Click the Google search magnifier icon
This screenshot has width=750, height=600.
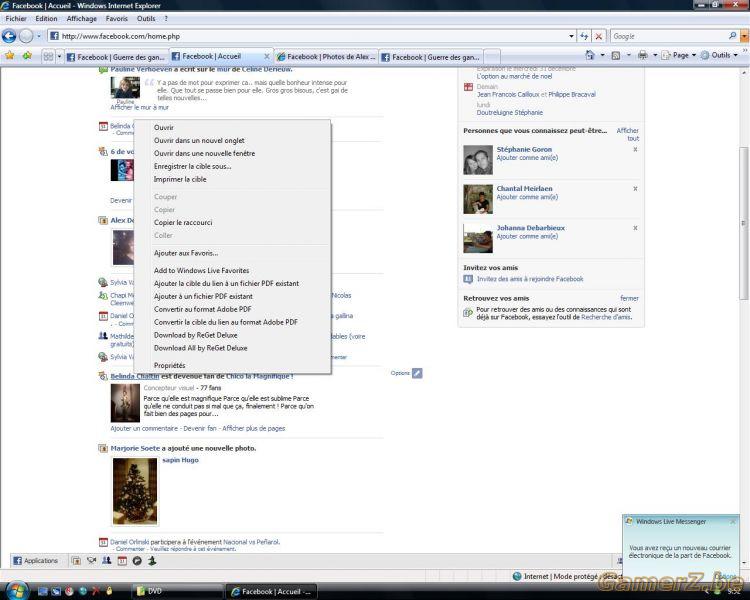point(732,36)
